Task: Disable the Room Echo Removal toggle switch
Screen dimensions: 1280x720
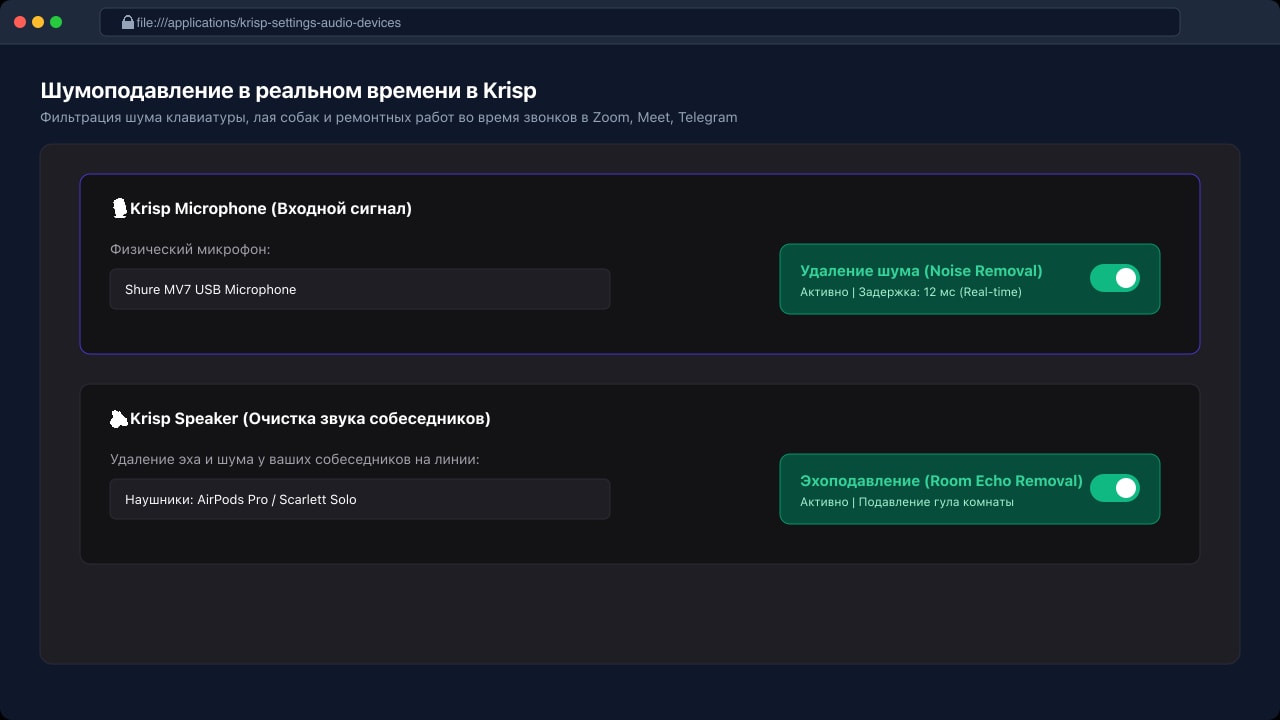Action: coord(1115,488)
